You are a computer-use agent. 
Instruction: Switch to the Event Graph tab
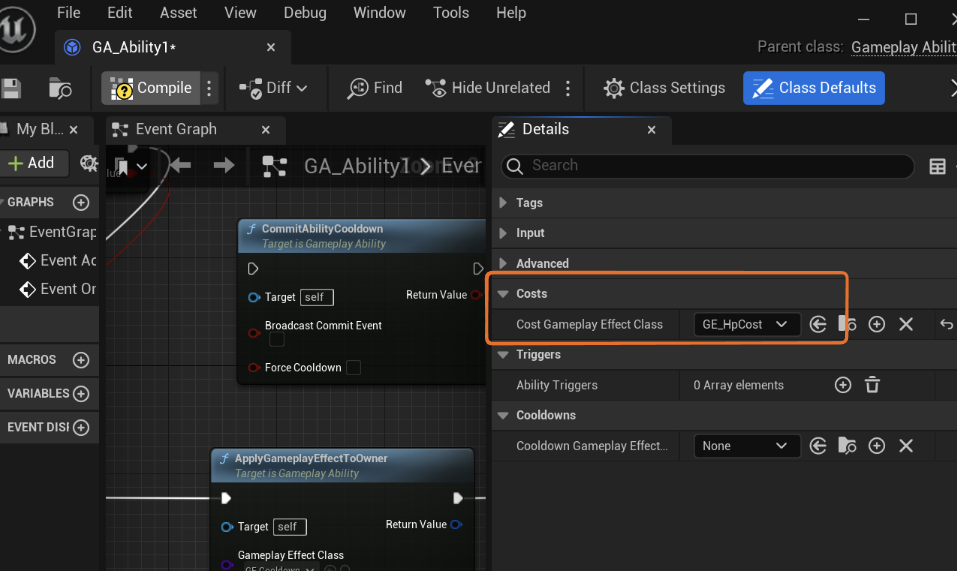tap(176, 129)
